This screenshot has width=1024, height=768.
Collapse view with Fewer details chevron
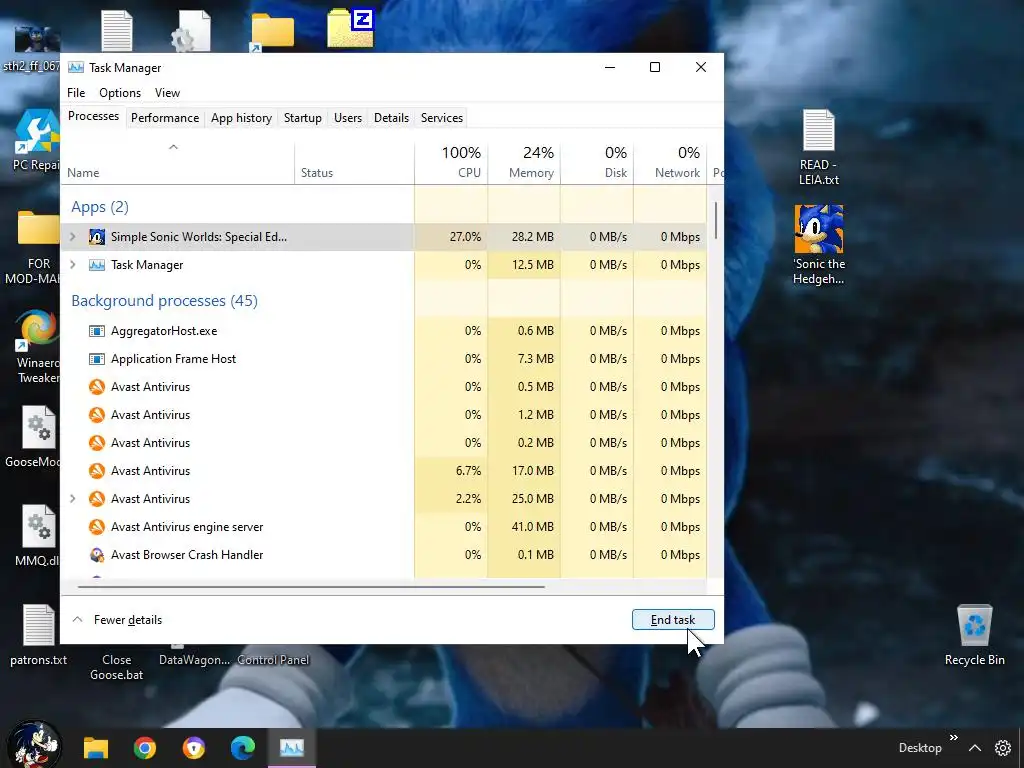[77, 619]
